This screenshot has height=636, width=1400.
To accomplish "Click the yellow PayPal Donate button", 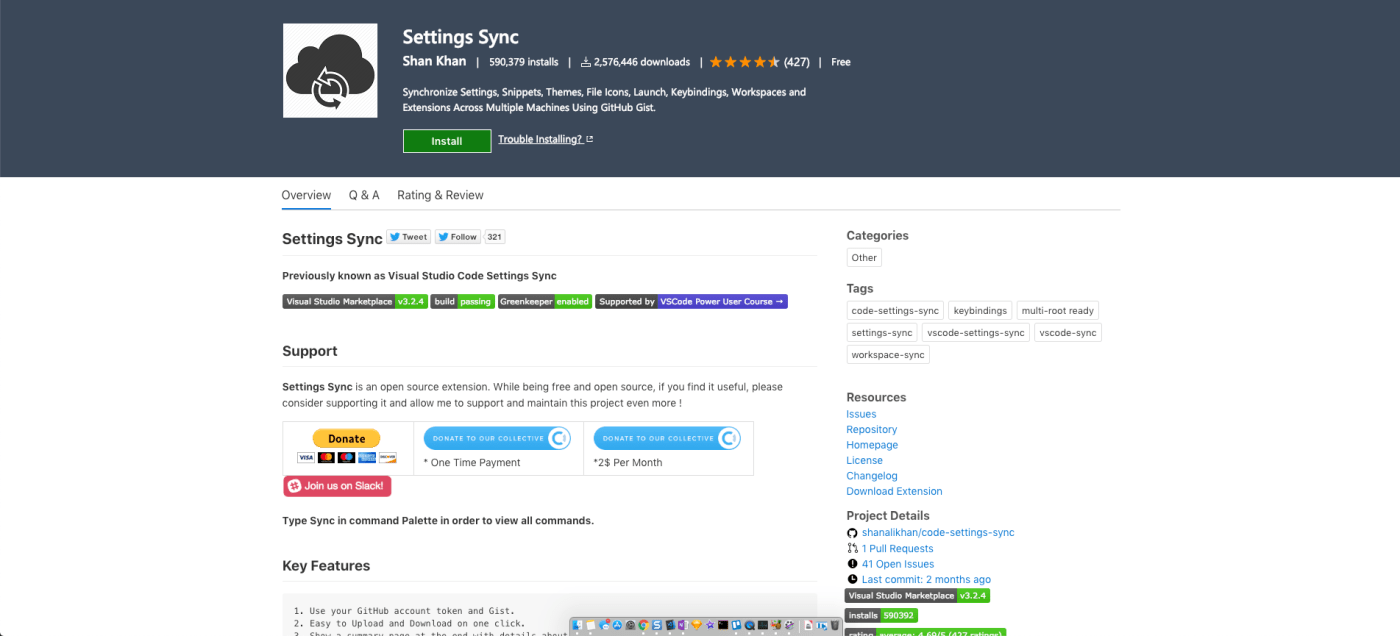I will (347, 438).
